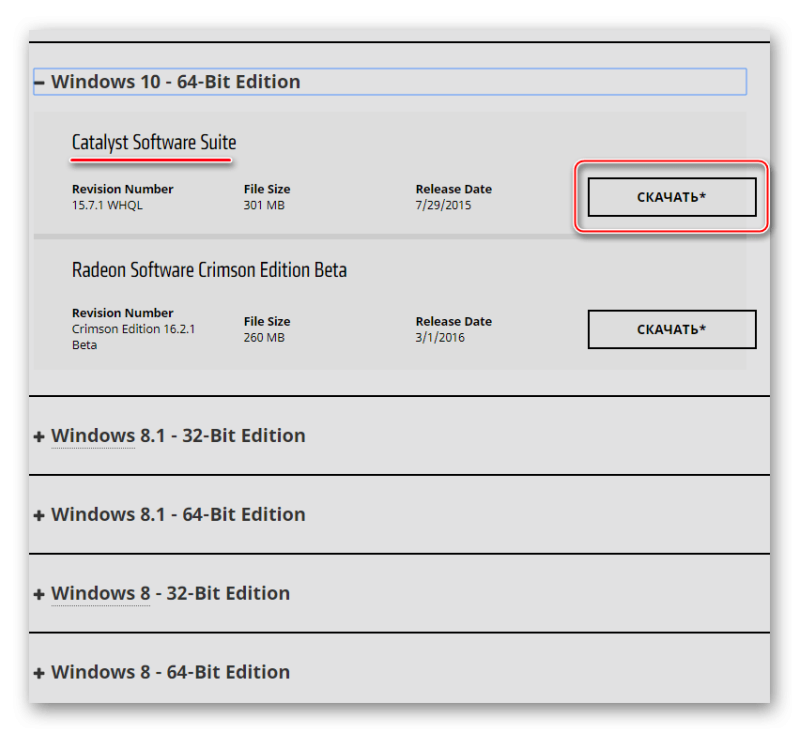Select the 301 MB file size value
The width and height of the screenshot is (800, 733).
264,205
